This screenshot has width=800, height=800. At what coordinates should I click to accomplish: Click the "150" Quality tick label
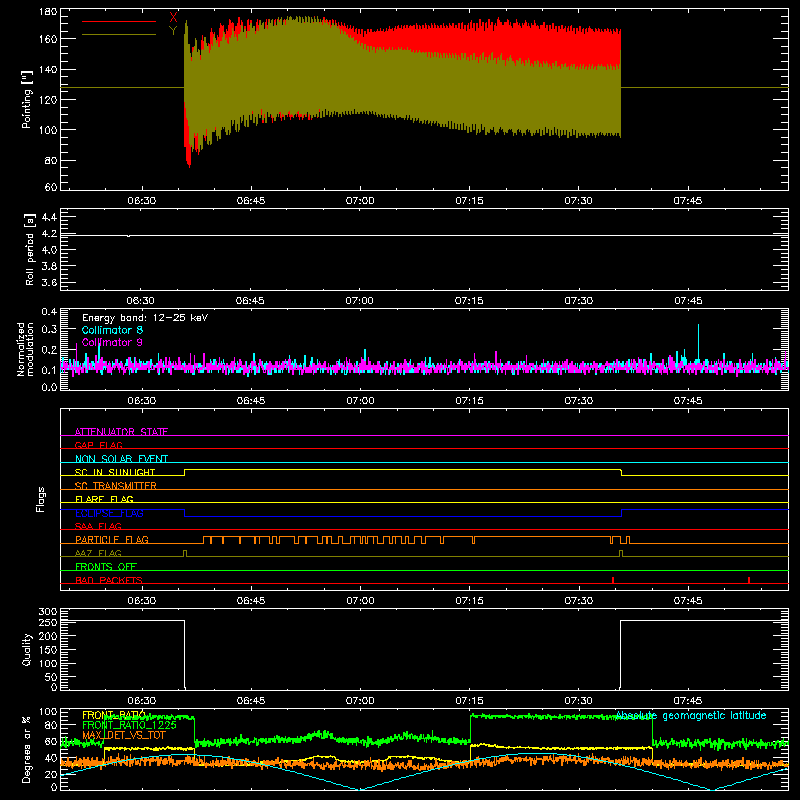coord(48,650)
